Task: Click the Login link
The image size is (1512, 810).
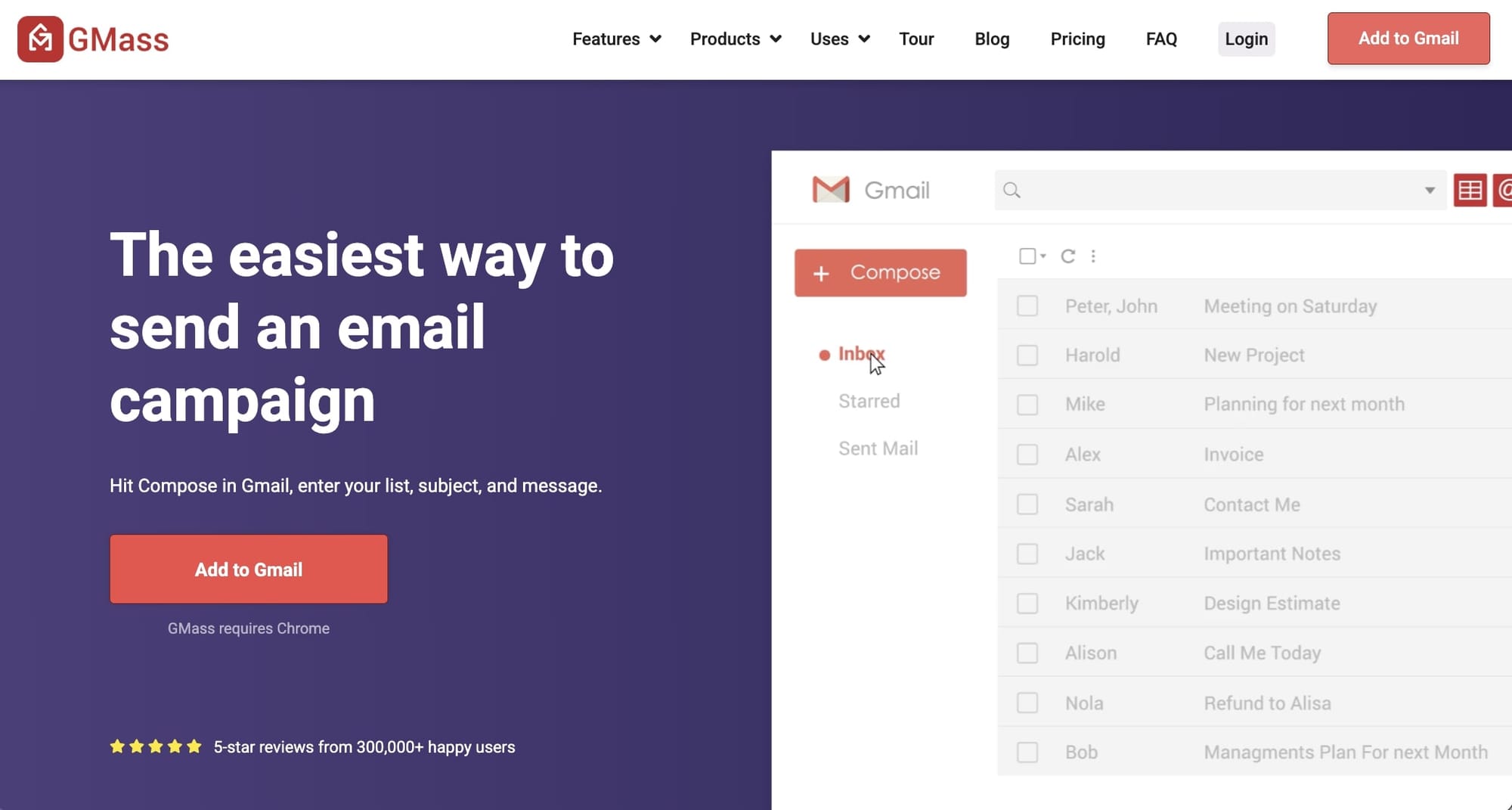Action: pyautogui.click(x=1246, y=39)
